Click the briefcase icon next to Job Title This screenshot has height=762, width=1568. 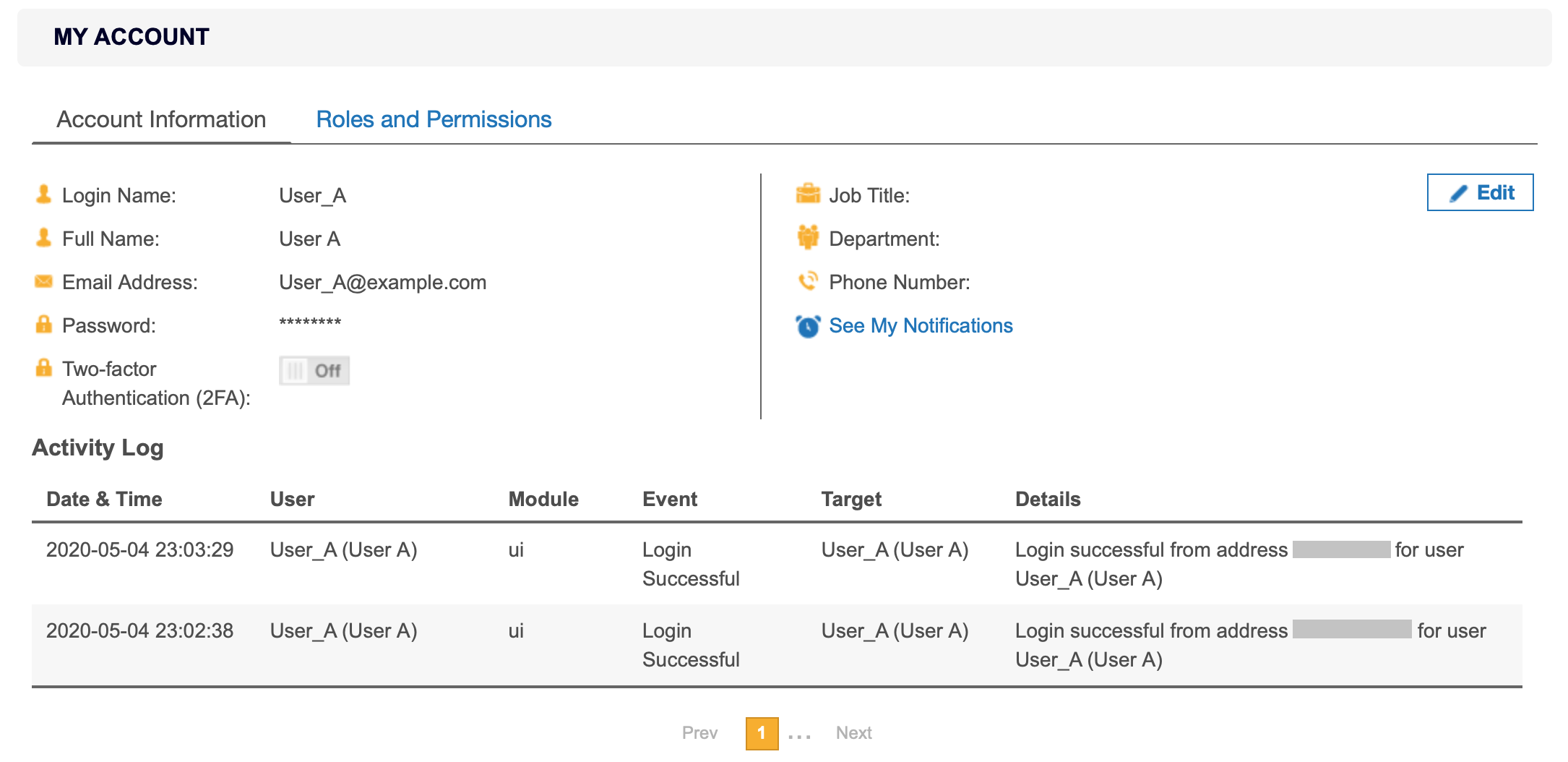809,193
